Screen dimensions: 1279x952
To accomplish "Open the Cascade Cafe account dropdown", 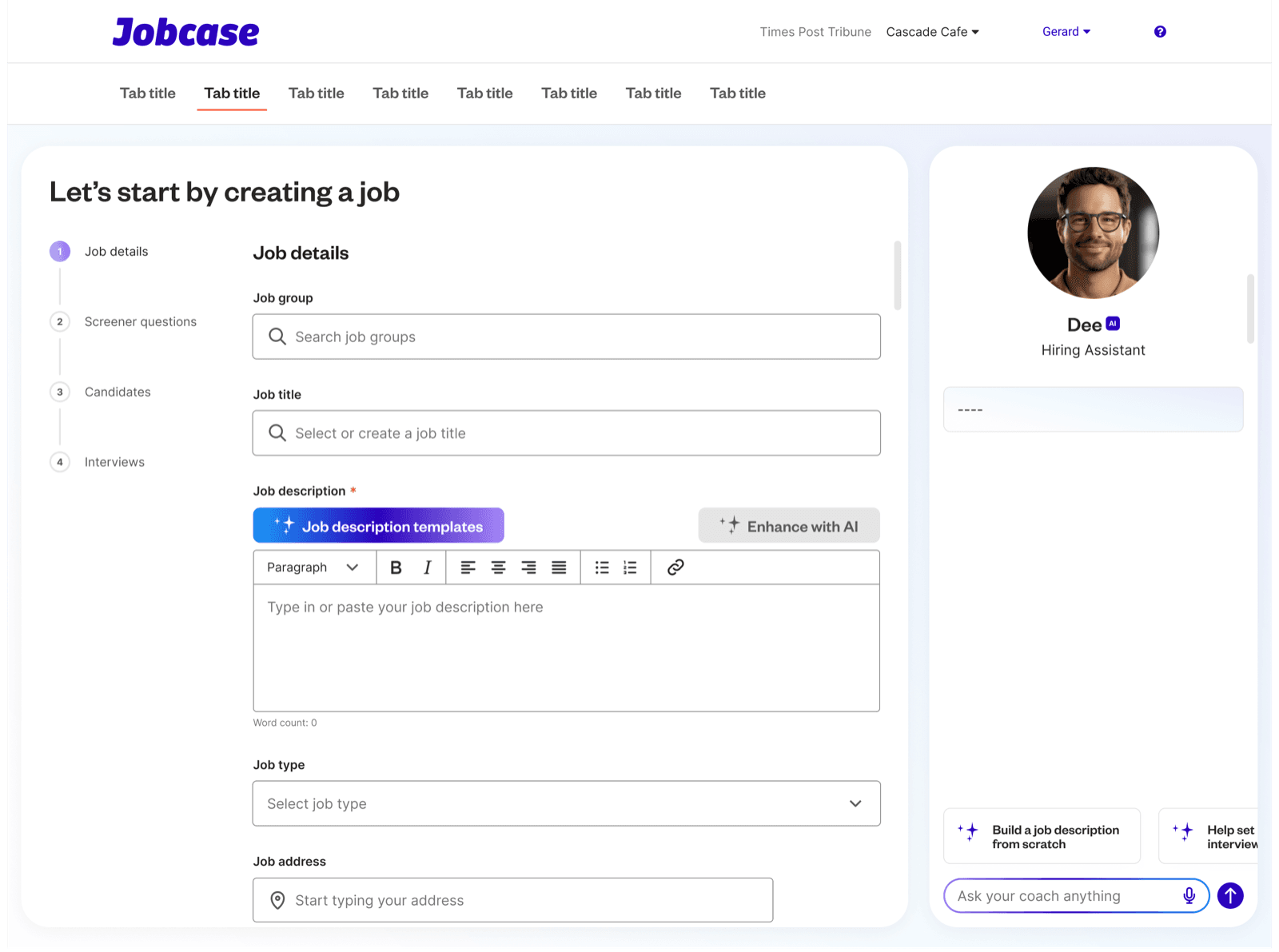I will (933, 32).
